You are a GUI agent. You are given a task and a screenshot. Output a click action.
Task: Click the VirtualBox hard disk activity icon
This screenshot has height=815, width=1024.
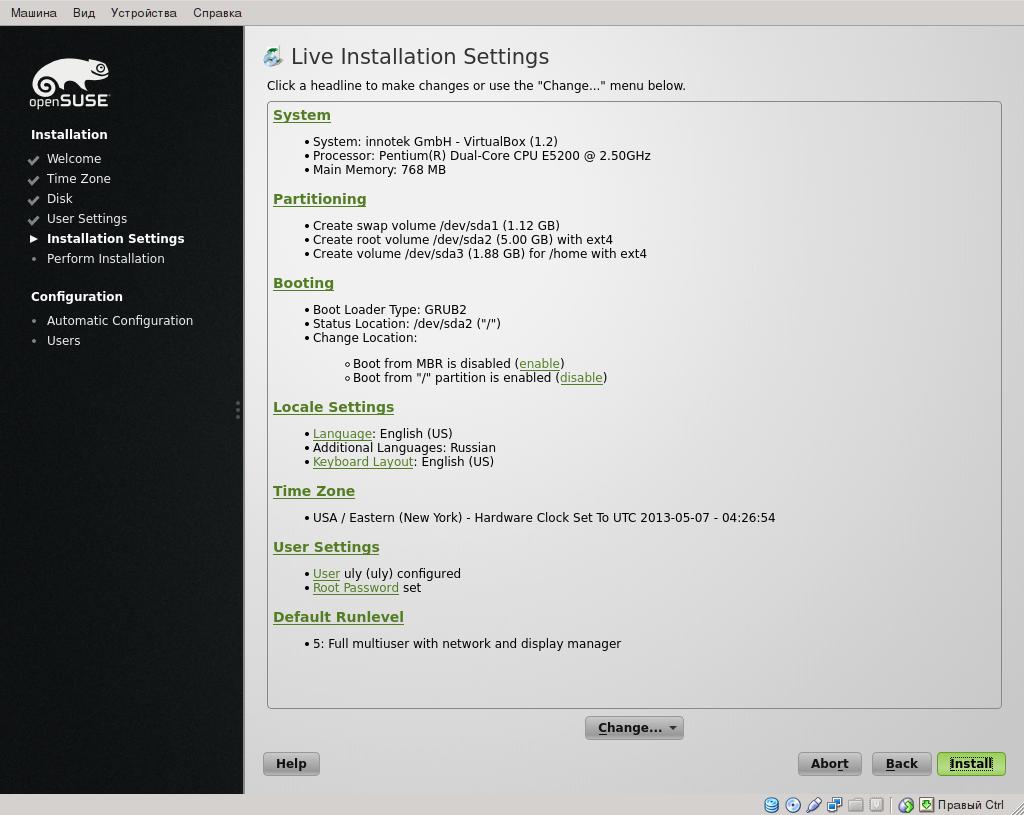point(771,805)
